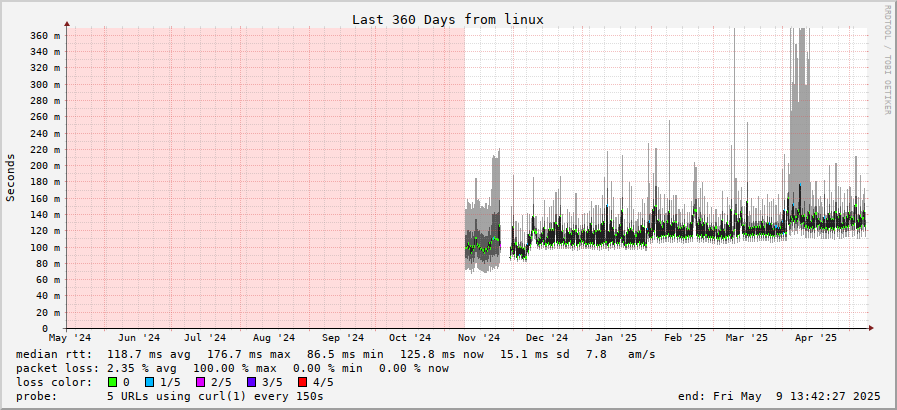Click the 125.8 ms now value

[x=442, y=355]
